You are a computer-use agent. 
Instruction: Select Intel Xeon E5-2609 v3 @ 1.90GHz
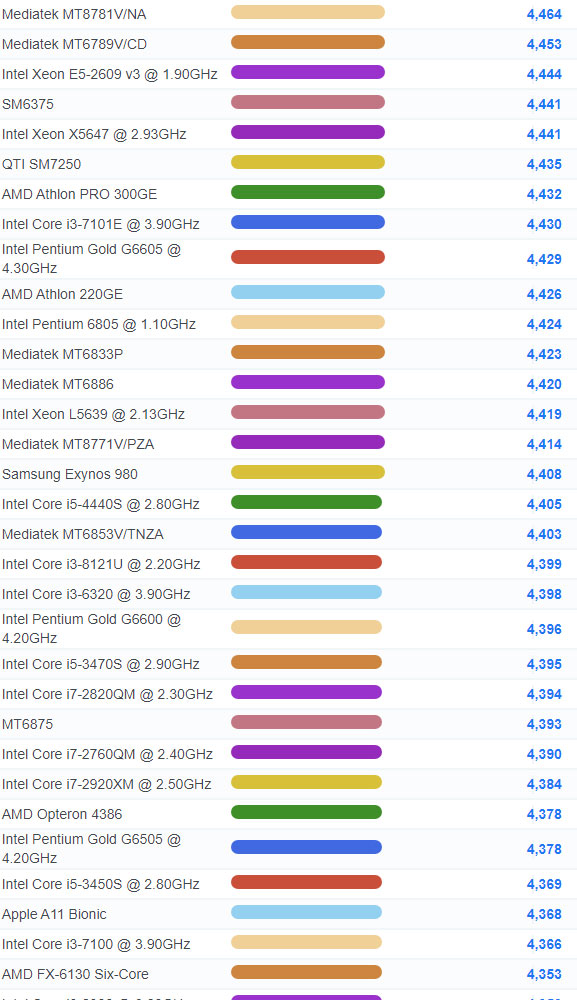(x=110, y=74)
